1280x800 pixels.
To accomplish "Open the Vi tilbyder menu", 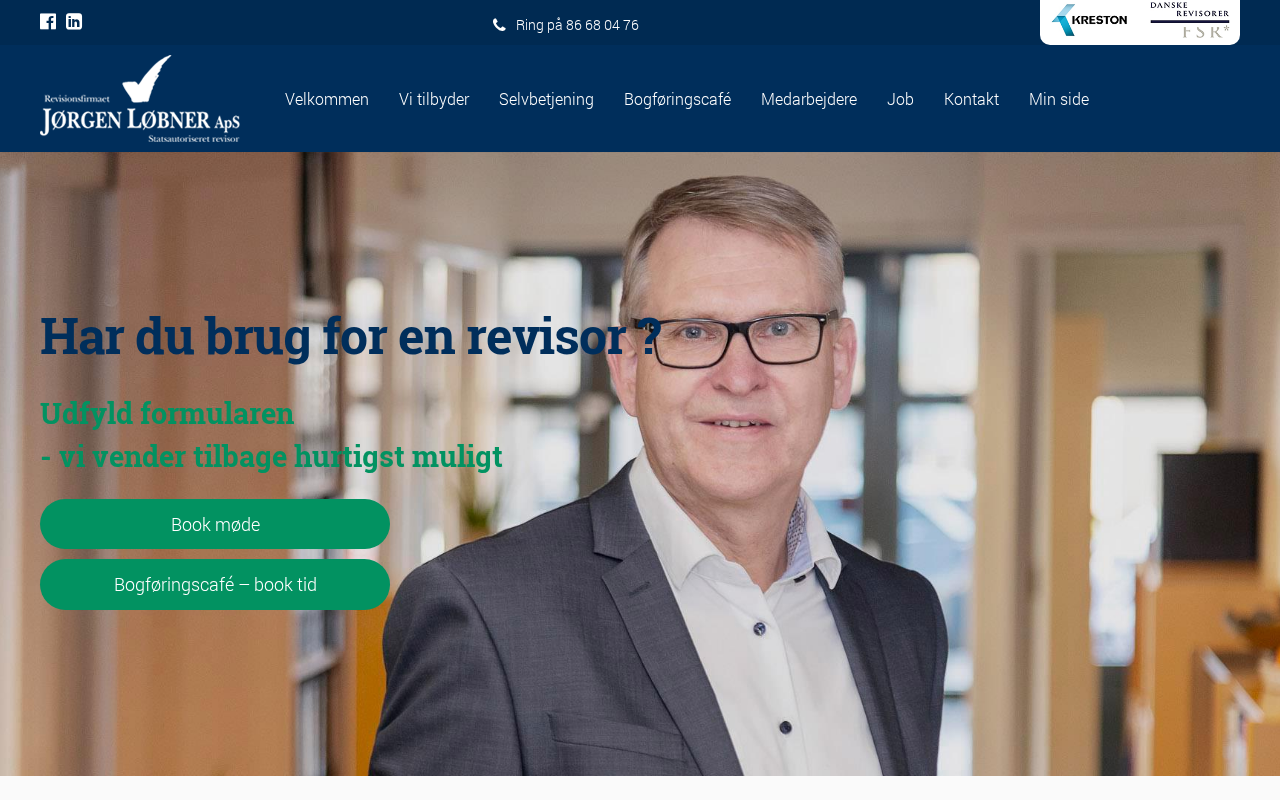I will (x=434, y=99).
